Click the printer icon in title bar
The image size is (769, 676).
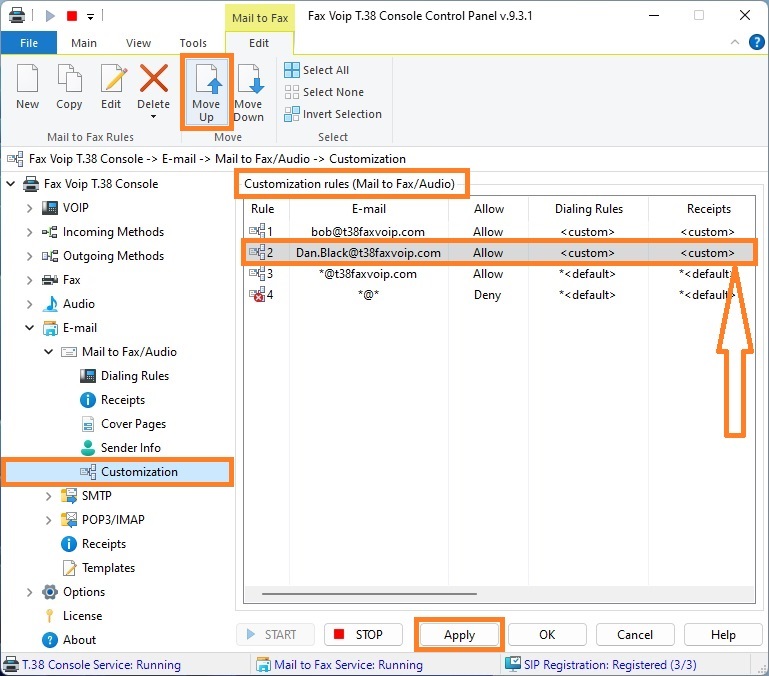tap(17, 15)
